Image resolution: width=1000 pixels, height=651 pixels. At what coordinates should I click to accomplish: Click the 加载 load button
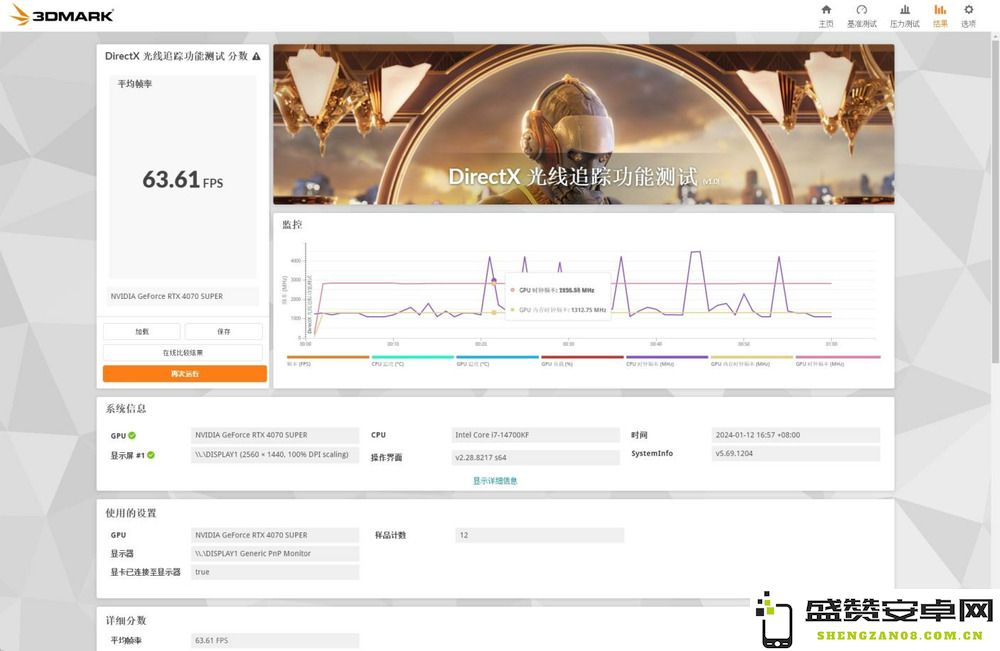click(142, 332)
